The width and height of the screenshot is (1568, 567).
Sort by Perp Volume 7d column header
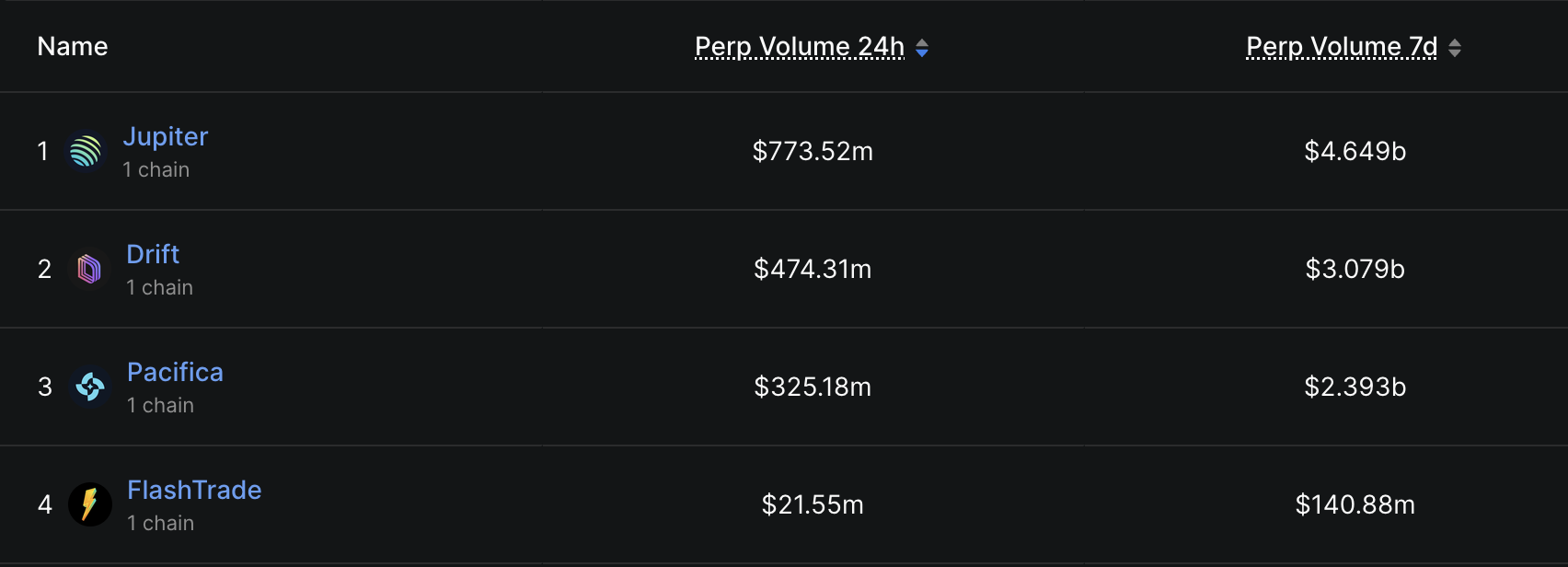click(x=1341, y=46)
